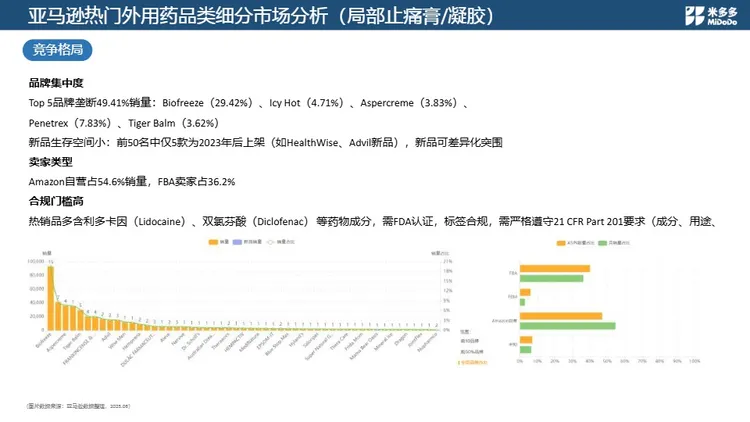Screen dimensions: 750x422
Task: Choose the 前50%品牌 range option
Action: 472,352
